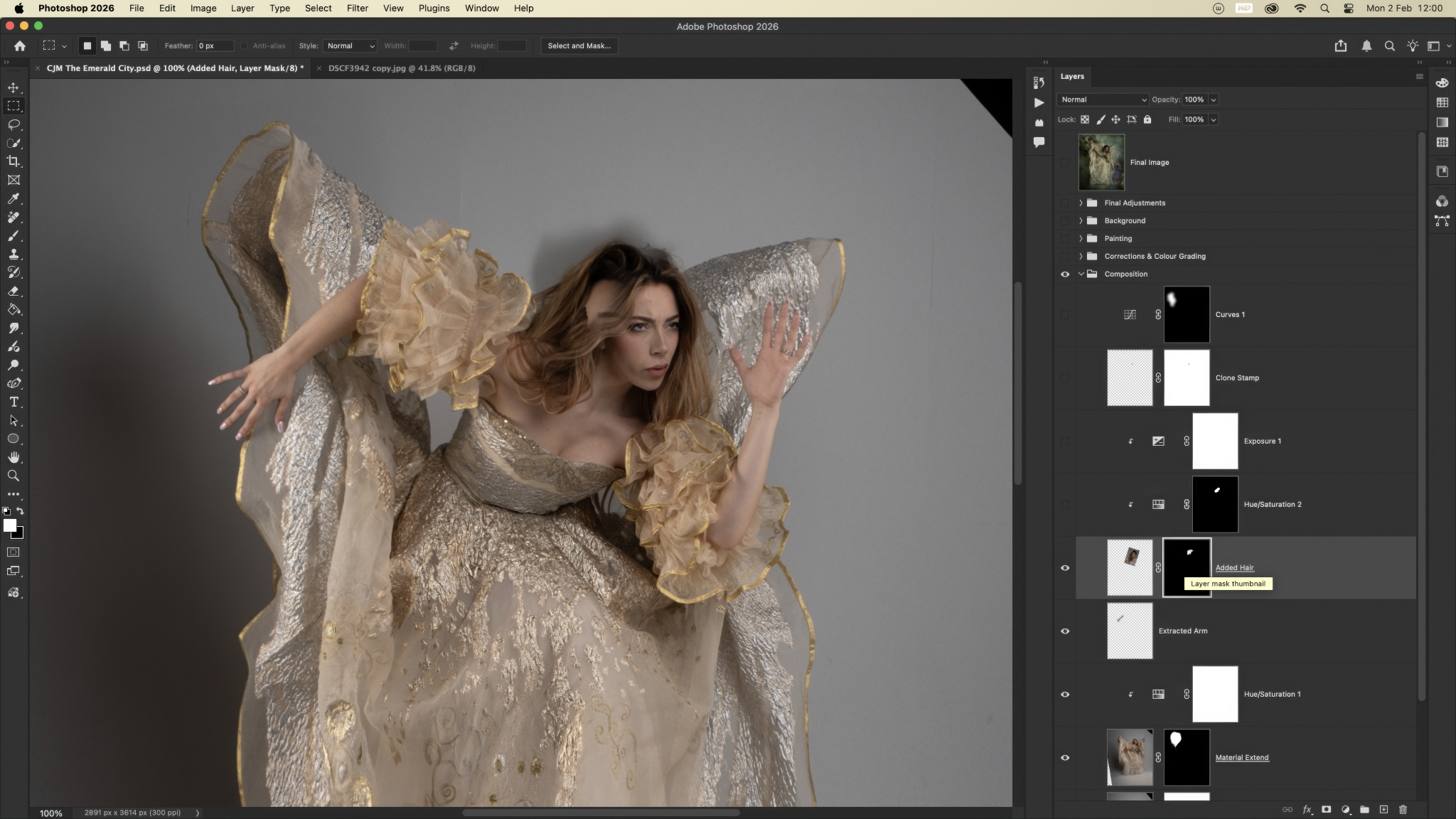Viewport: 1456px width, 819px height.
Task: Open the Filter menu
Action: click(357, 8)
